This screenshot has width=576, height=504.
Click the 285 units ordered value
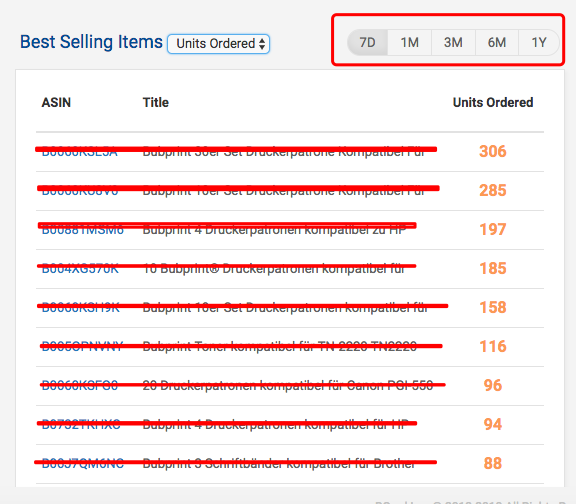493,190
